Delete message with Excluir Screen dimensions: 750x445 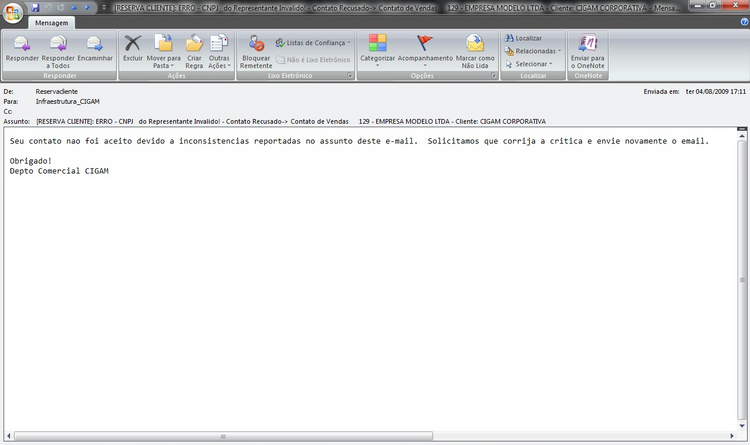tap(133, 49)
